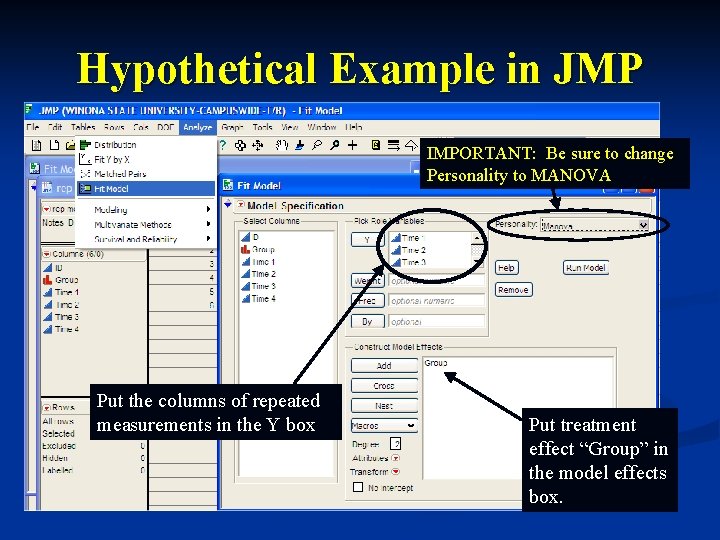
Task: Click the Run Model button
Action: [x=585, y=268]
